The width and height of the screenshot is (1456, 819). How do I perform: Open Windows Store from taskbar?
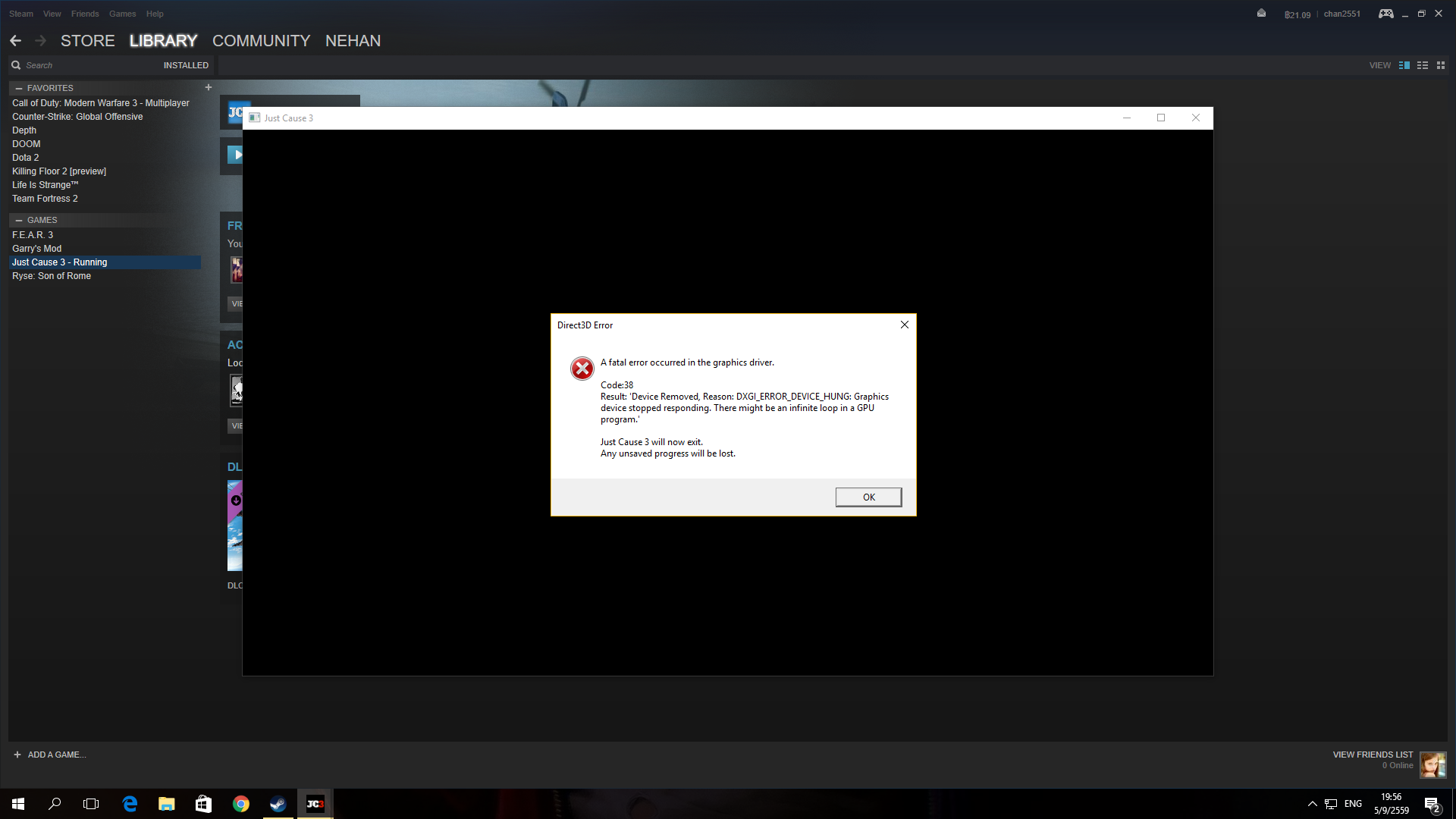coord(203,804)
